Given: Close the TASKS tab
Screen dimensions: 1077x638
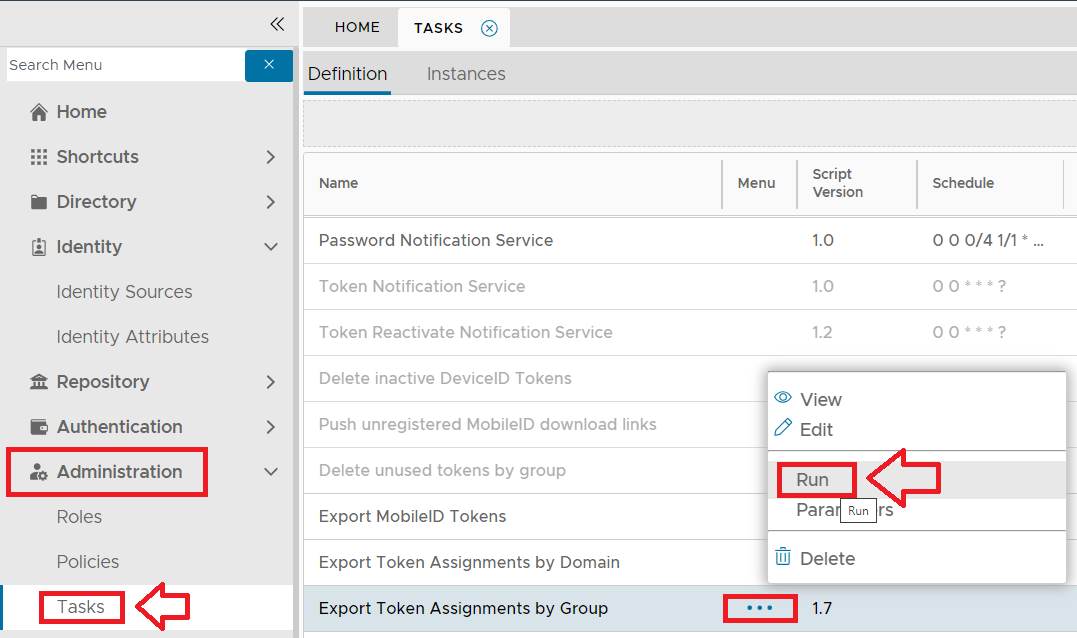Looking at the screenshot, I should [x=489, y=28].
